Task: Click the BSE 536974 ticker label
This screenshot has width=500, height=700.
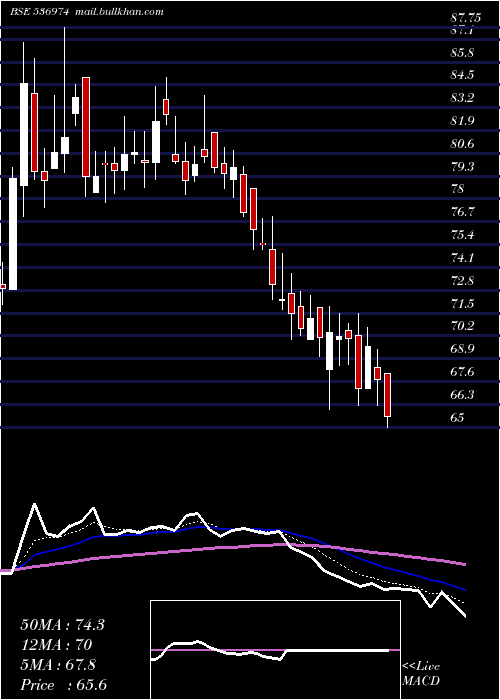Action: pos(39,12)
